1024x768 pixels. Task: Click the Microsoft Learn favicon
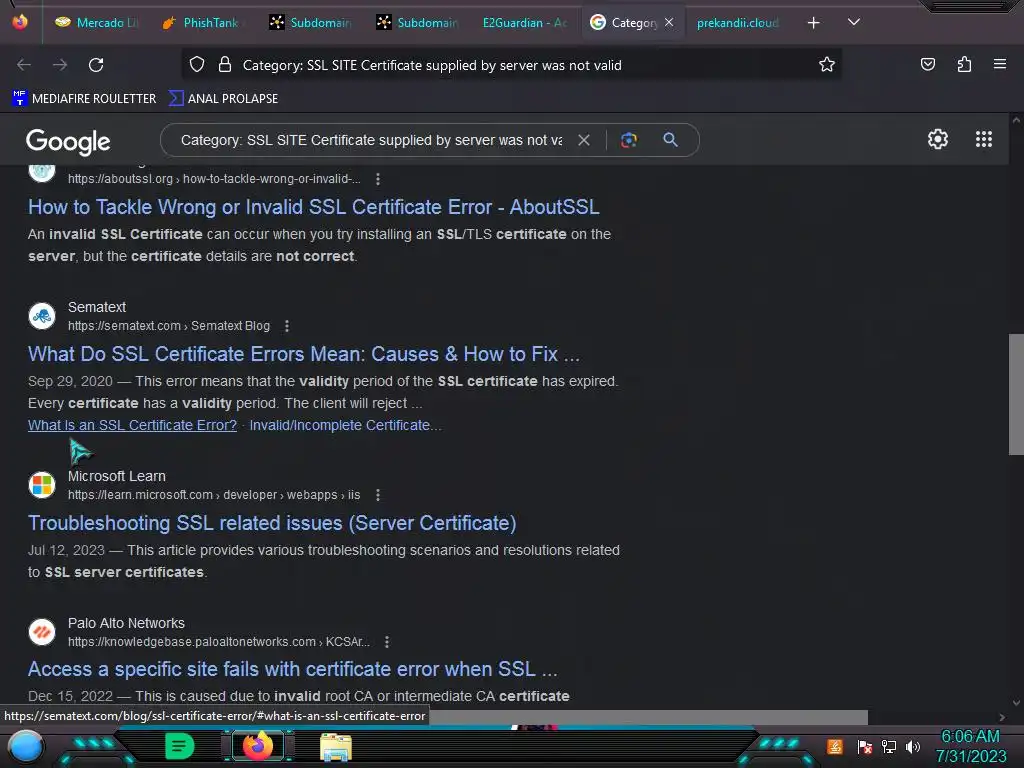[42, 485]
